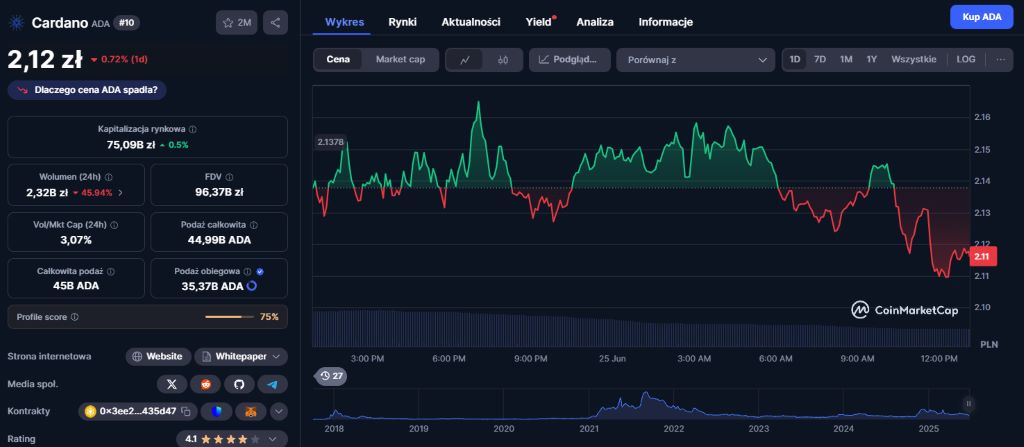
Task: Expand the Whitepaper dropdown
Action: 241,357
